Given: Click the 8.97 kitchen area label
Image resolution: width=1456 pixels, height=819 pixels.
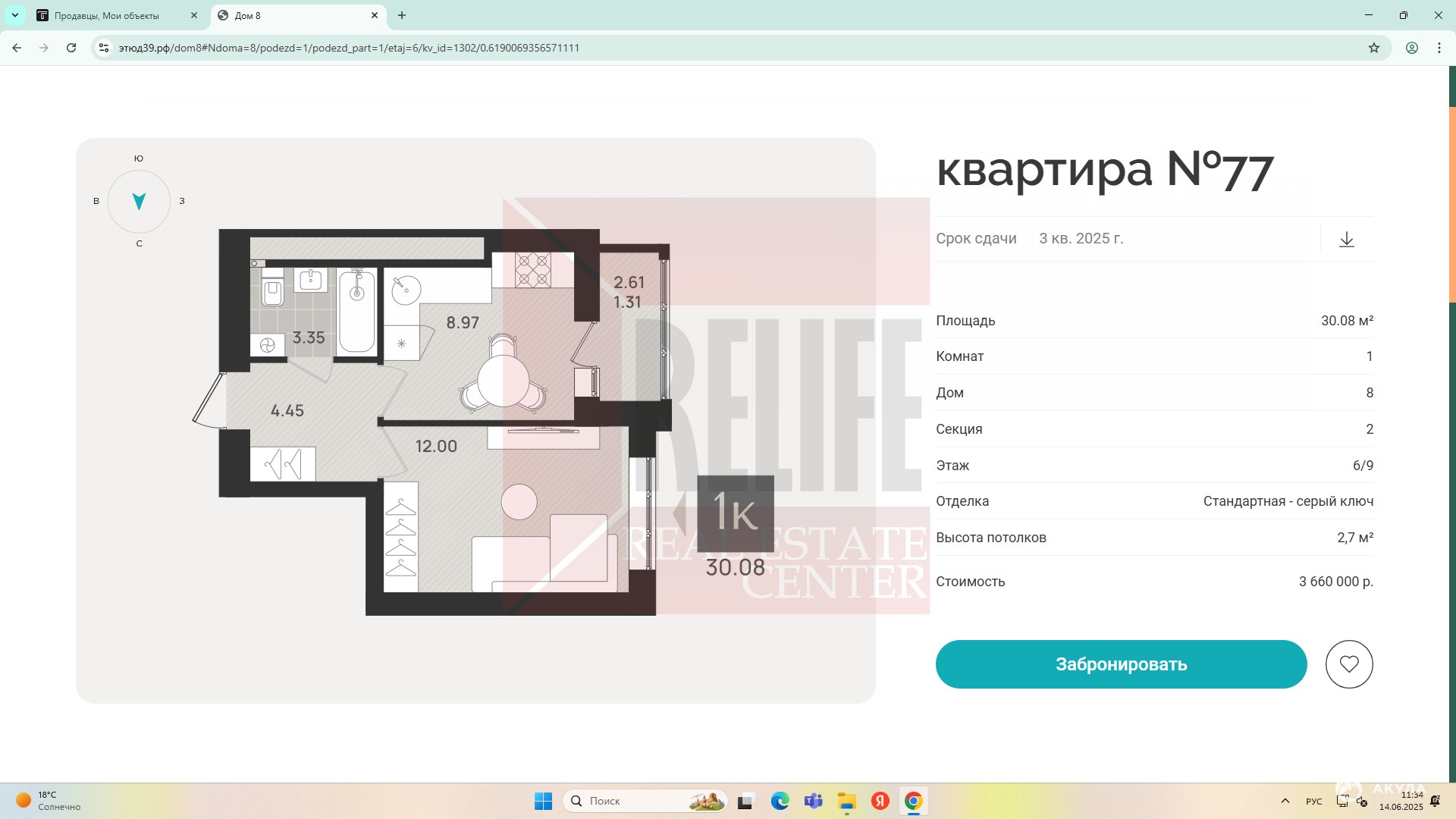Looking at the screenshot, I should [x=463, y=323].
